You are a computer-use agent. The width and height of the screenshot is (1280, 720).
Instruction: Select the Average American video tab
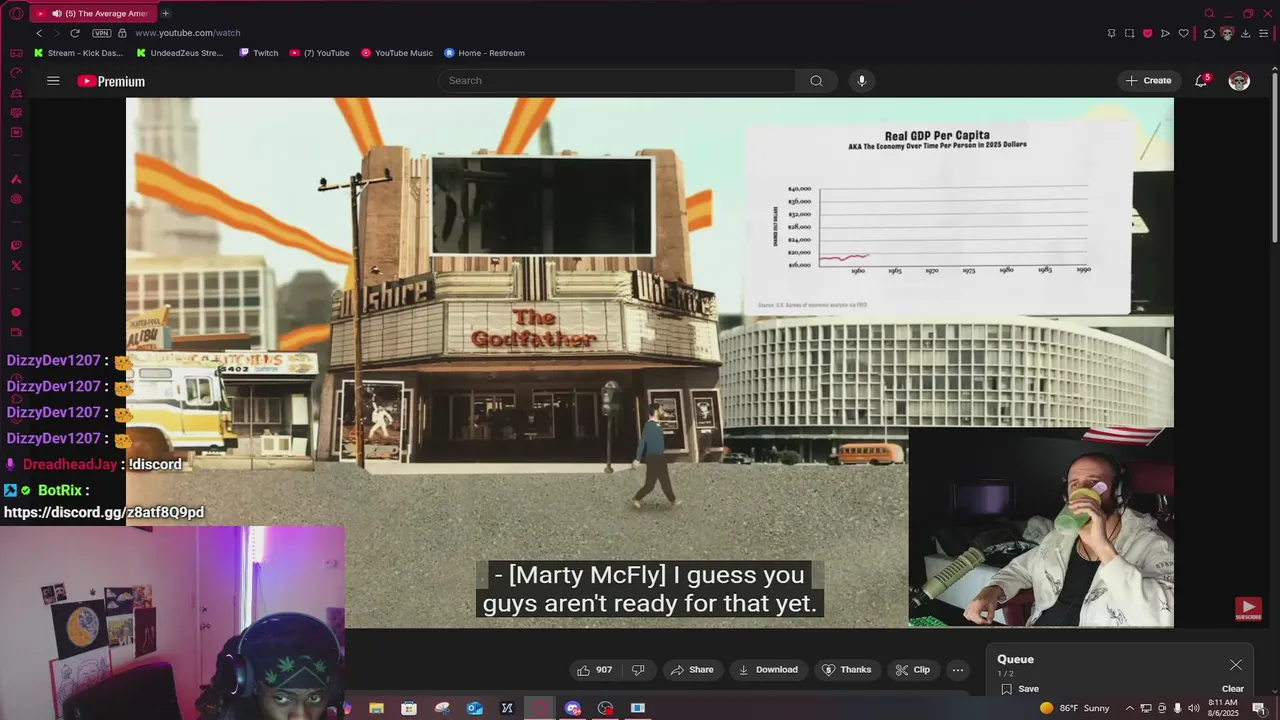click(95, 13)
